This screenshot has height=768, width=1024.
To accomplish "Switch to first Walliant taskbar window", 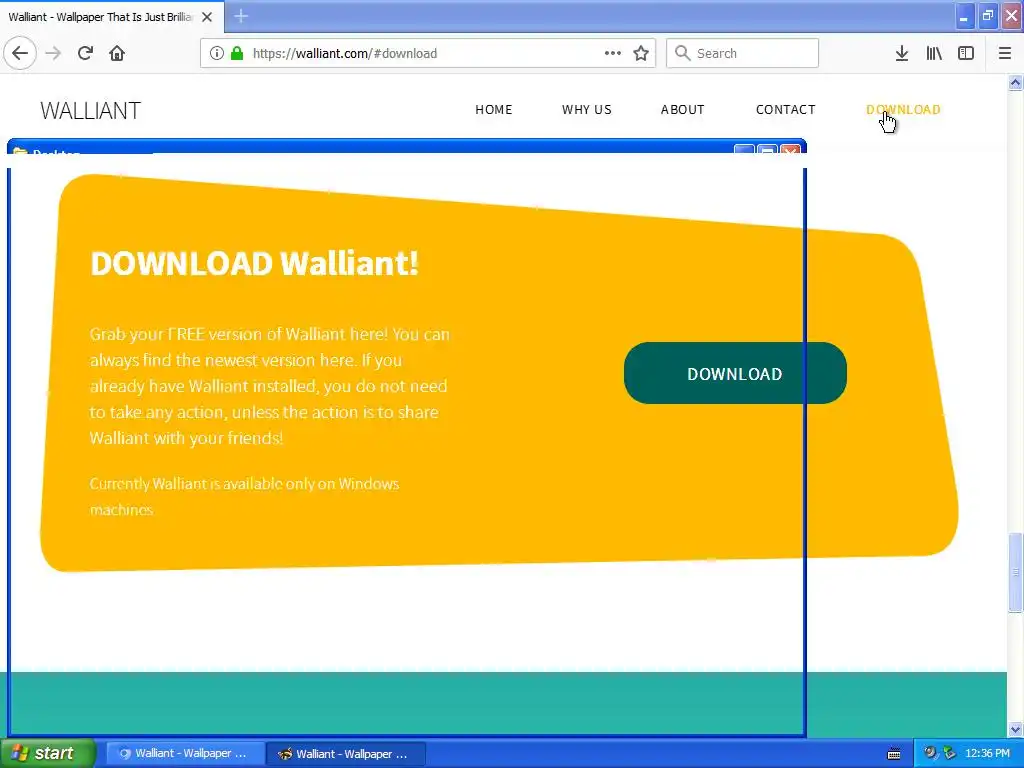I will click(x=185, y=754).
